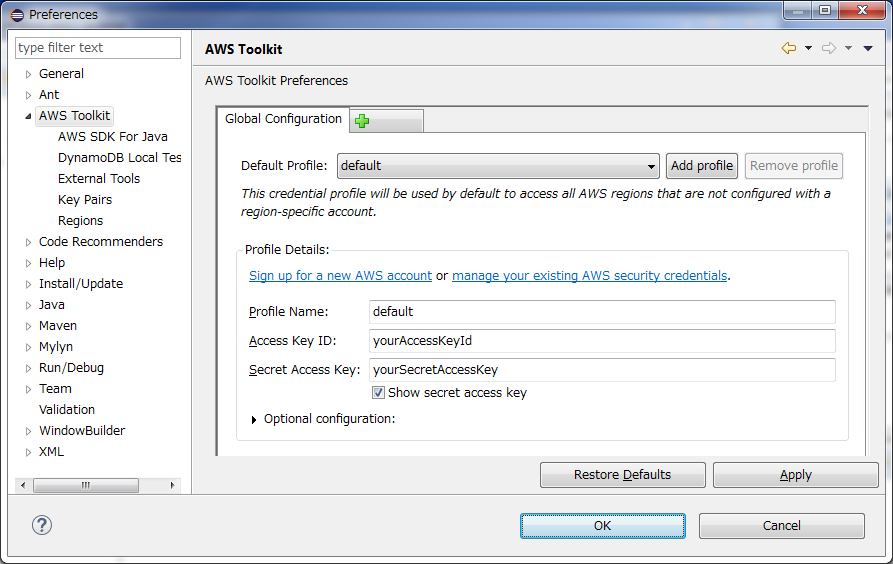Select the XML tree item label
Screen dimensions: 893x564
tap(51, 452)
